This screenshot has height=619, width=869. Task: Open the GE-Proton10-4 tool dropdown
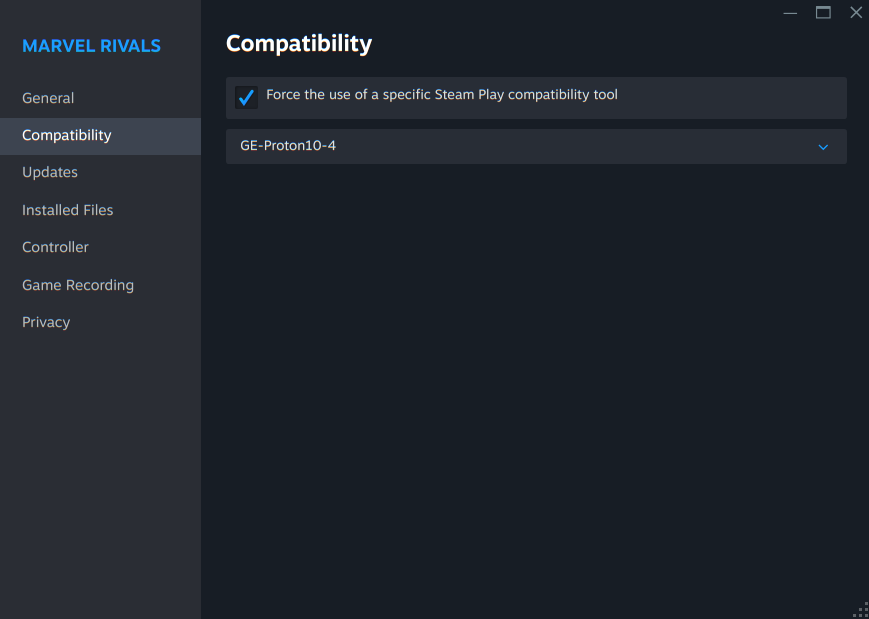pos(520,146)
